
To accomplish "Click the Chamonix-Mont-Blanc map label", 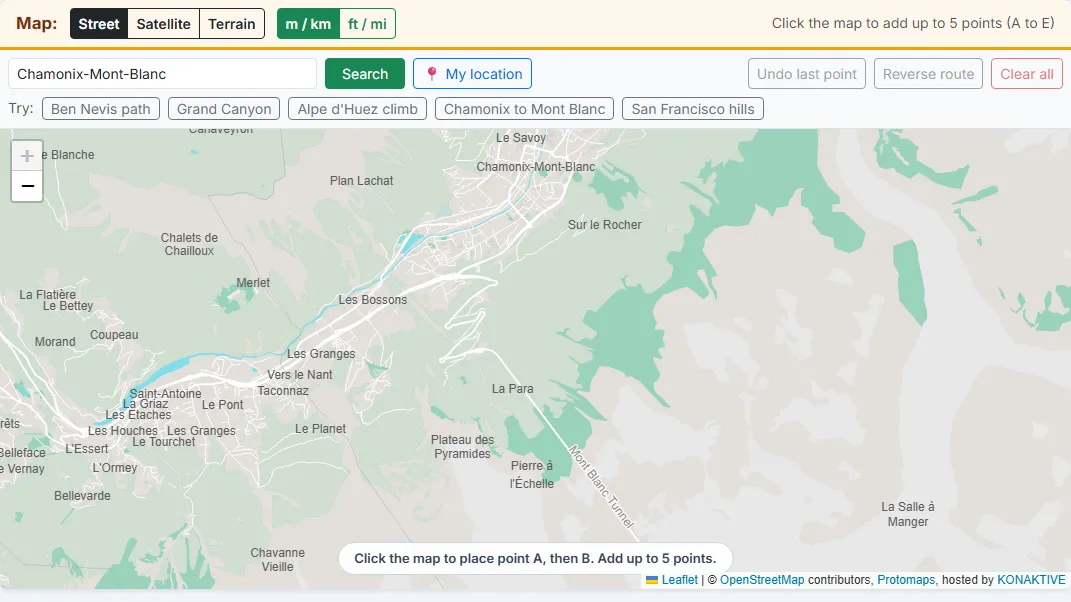I will (x=536, y=167).
